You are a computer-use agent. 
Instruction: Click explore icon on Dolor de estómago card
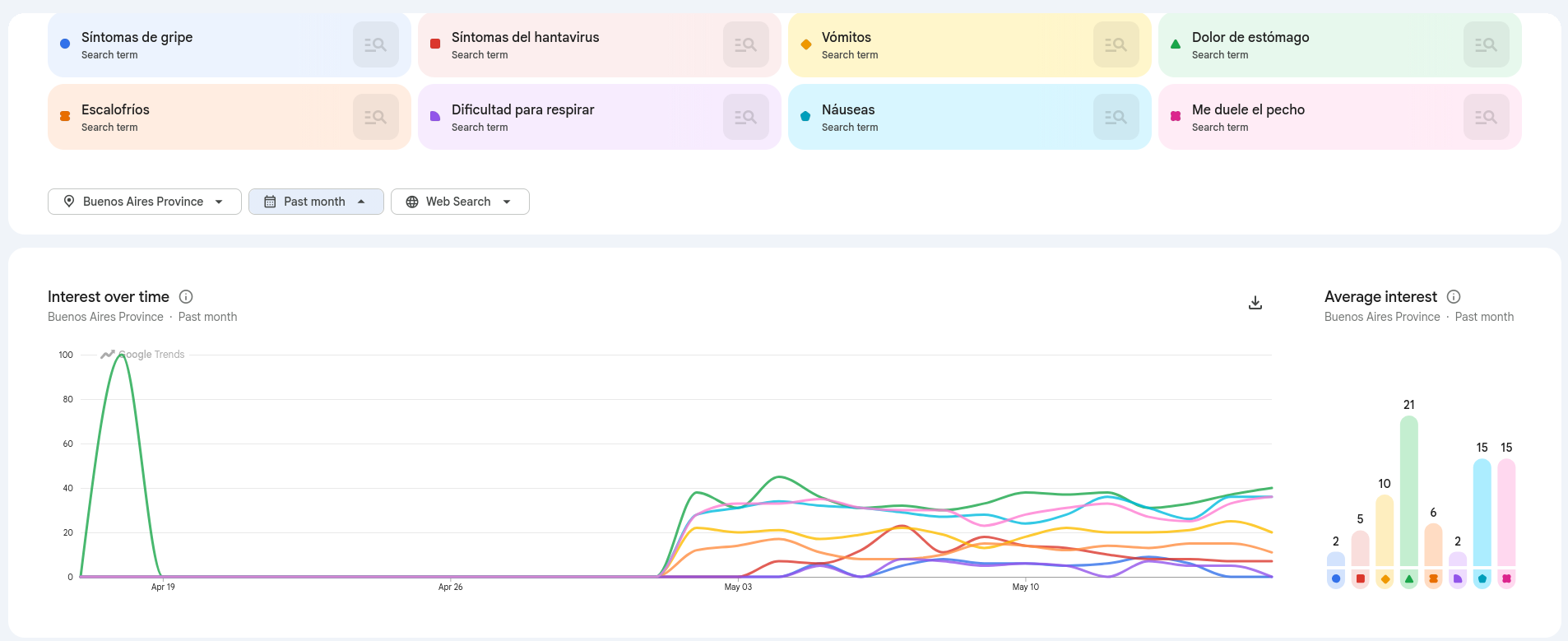[1487, 44]
